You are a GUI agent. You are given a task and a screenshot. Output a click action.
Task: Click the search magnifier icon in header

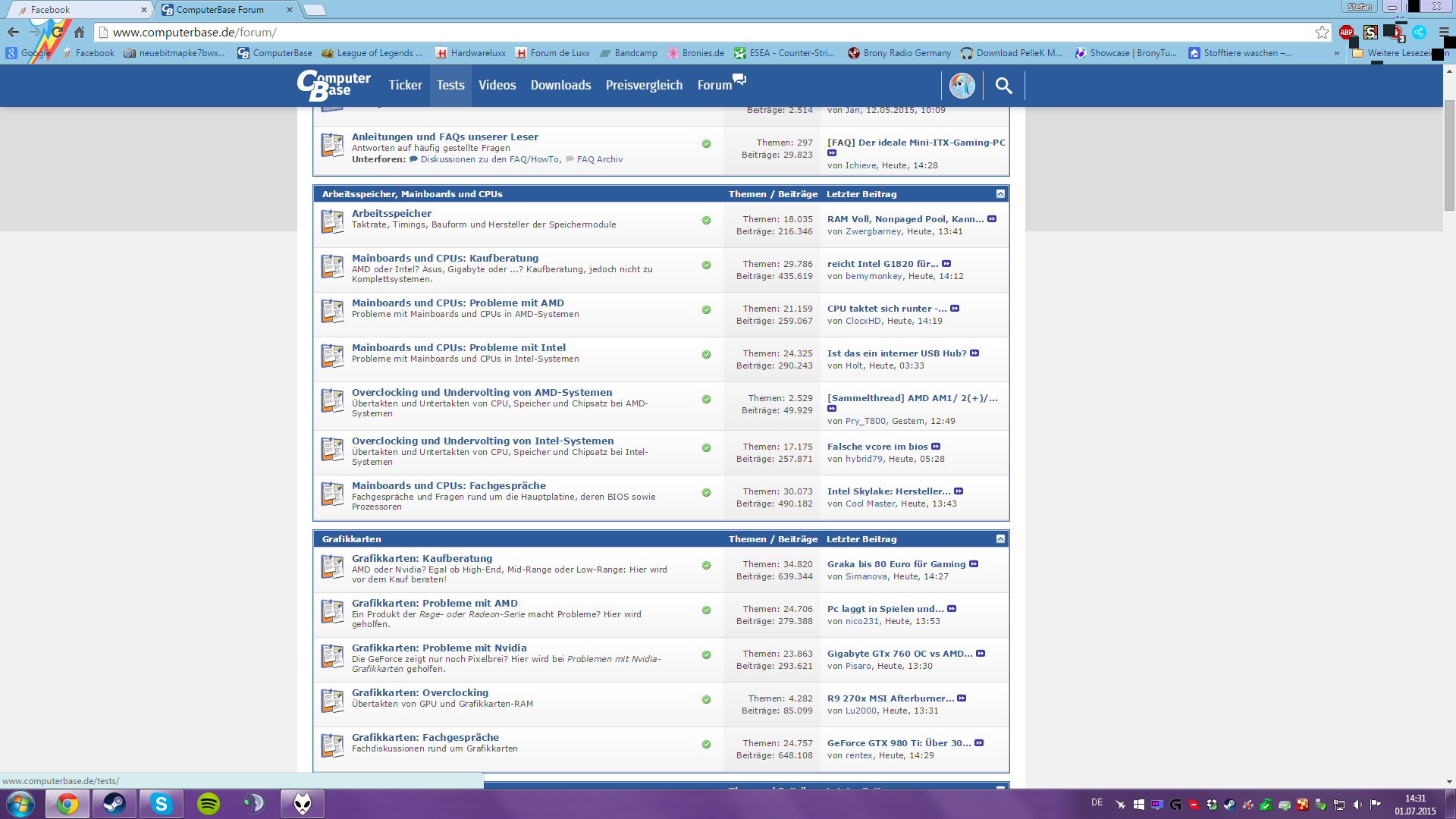point(1003,86)
